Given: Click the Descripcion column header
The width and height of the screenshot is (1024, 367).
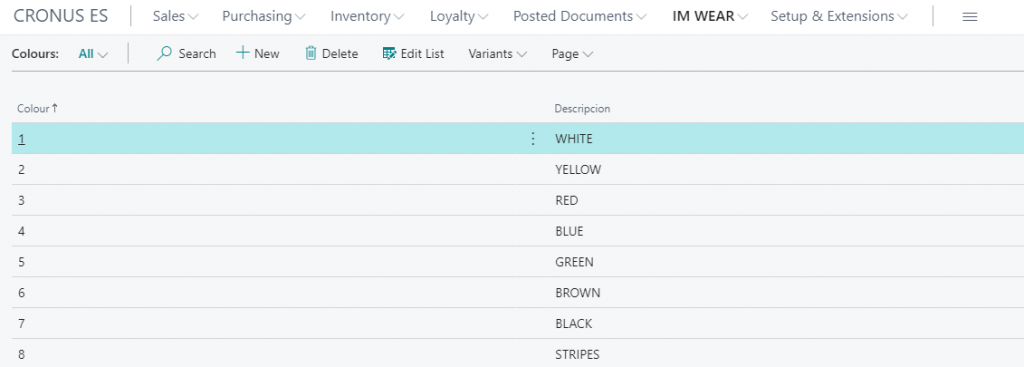Looking at the screenshot, I should coord(583,108).
